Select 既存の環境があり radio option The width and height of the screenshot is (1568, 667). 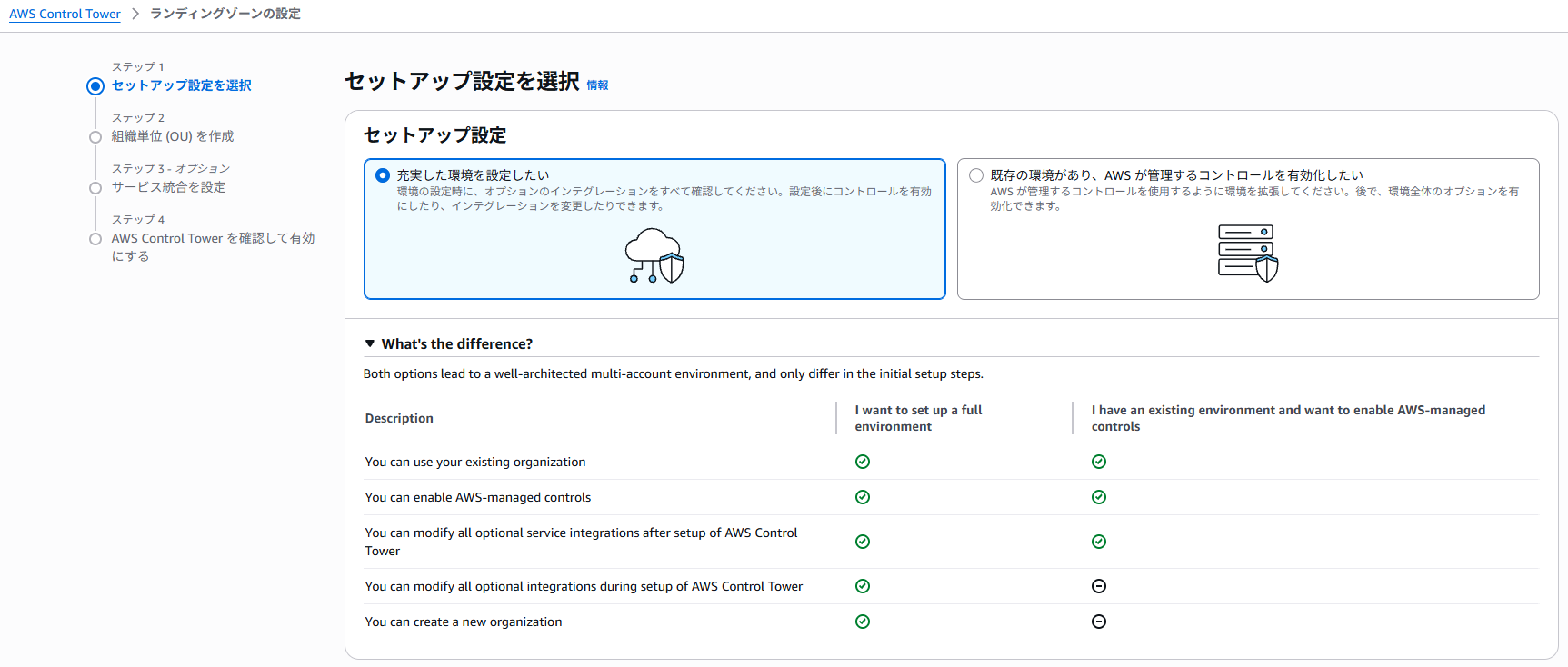(976, 175)
